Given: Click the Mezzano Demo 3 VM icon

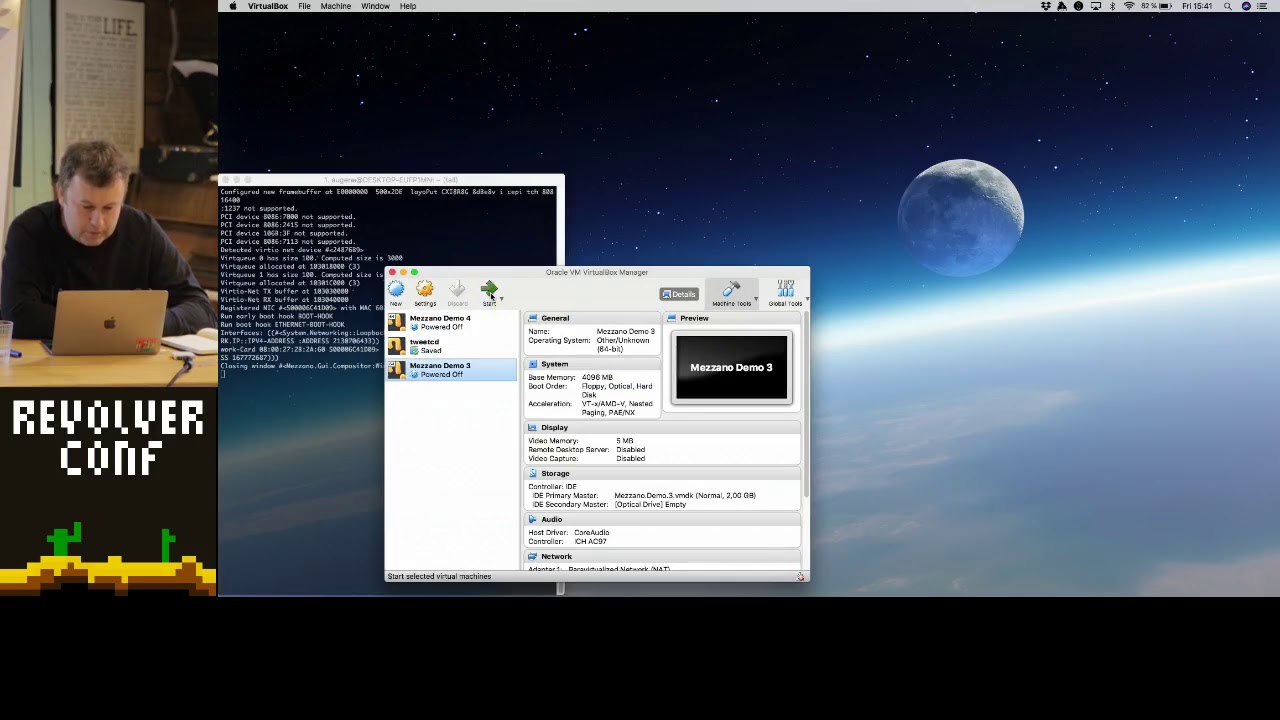Looking at the screenshot, I should click(x=397, y=369).
